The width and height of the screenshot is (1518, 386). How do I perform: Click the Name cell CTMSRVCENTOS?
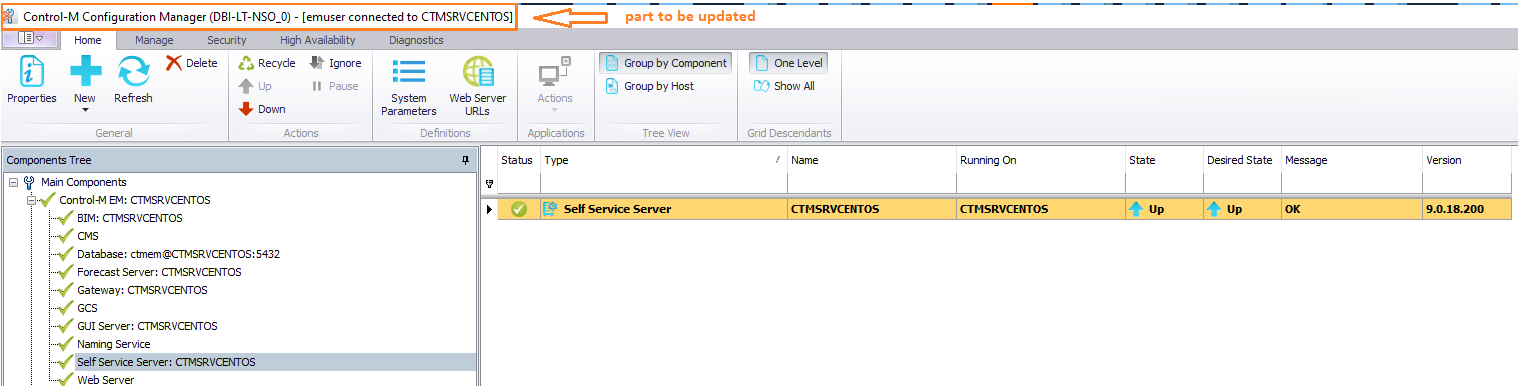point(871,209)
